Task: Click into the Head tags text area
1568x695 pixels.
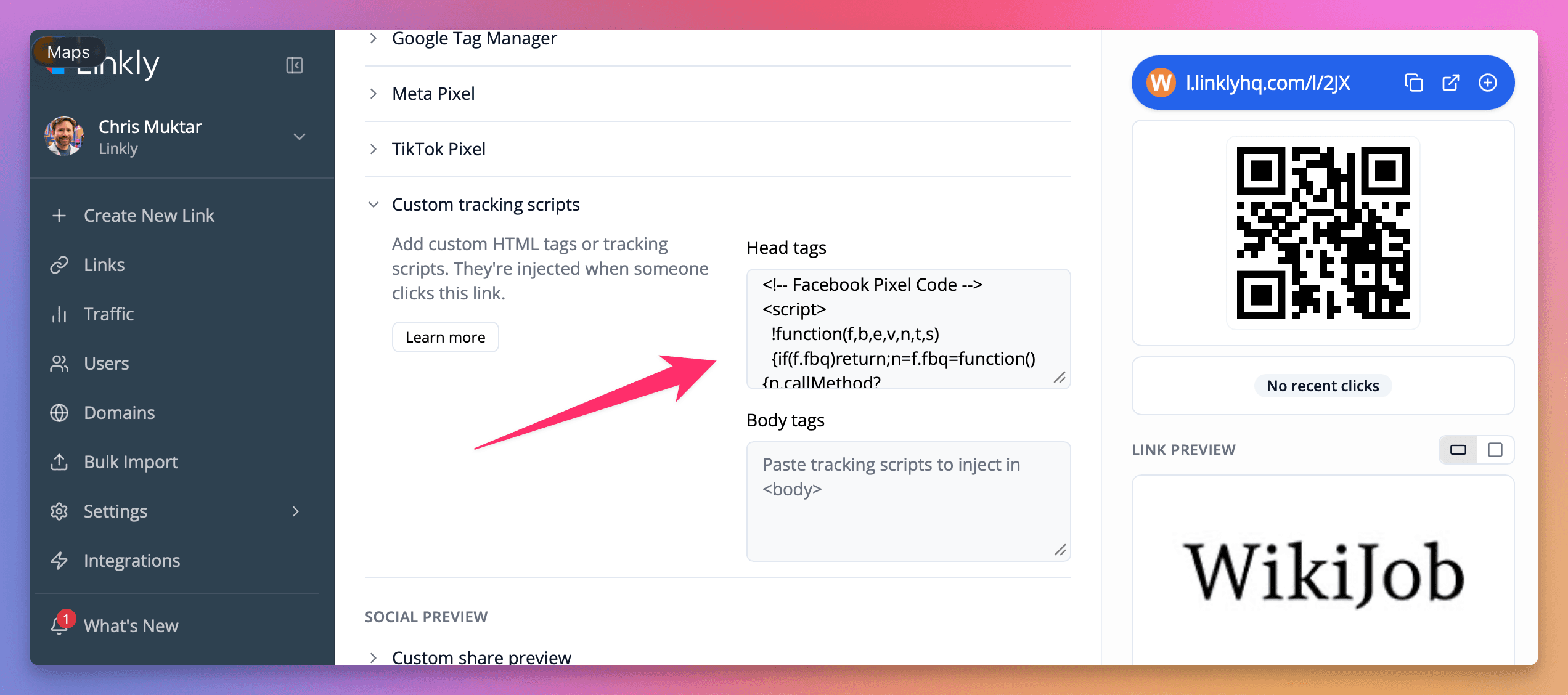Action: (x=909, y=329)
